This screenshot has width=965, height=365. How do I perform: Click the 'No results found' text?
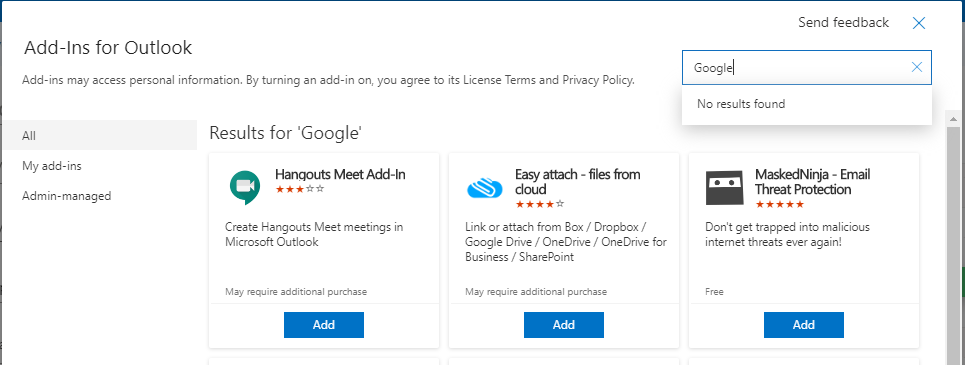coord(741,104)
